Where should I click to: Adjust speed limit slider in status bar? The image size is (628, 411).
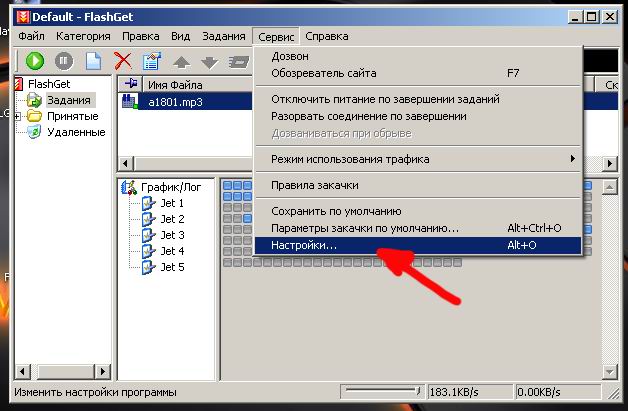coord(382,391)
